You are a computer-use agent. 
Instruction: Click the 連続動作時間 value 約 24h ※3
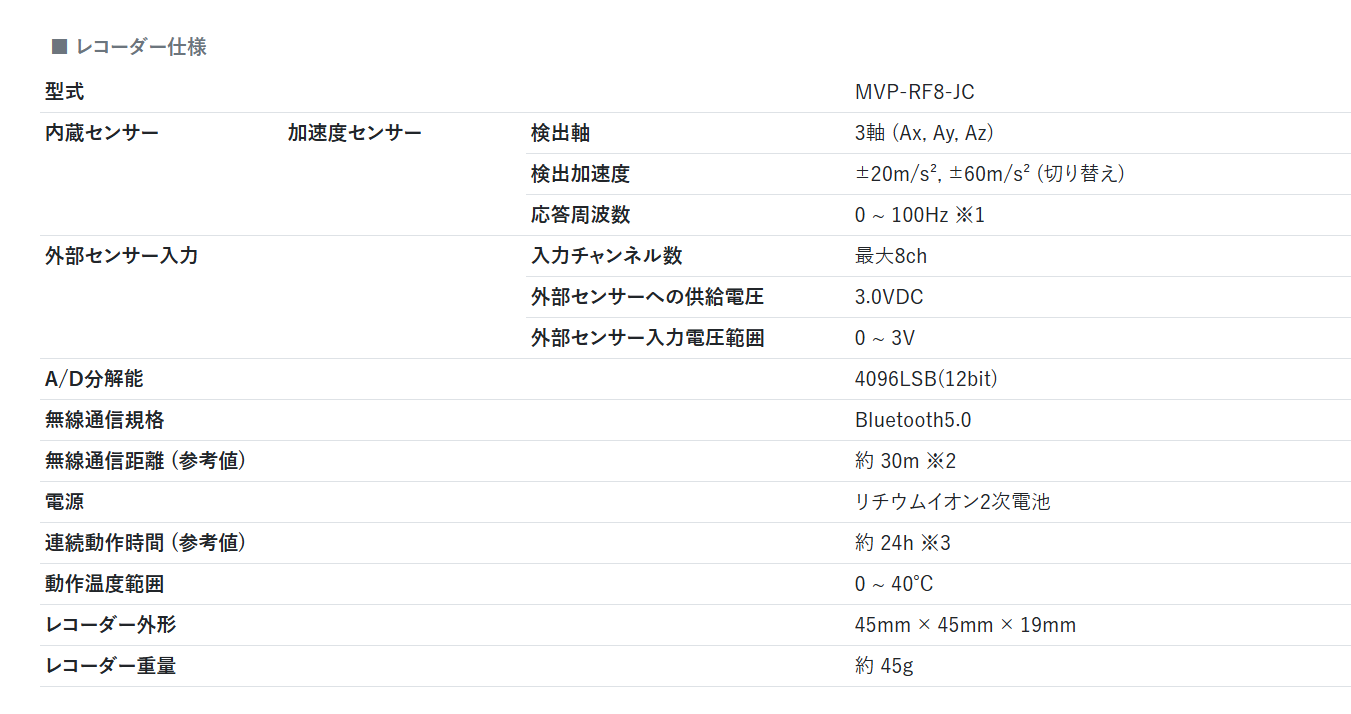pyautogui.click(x=902, y=543)
